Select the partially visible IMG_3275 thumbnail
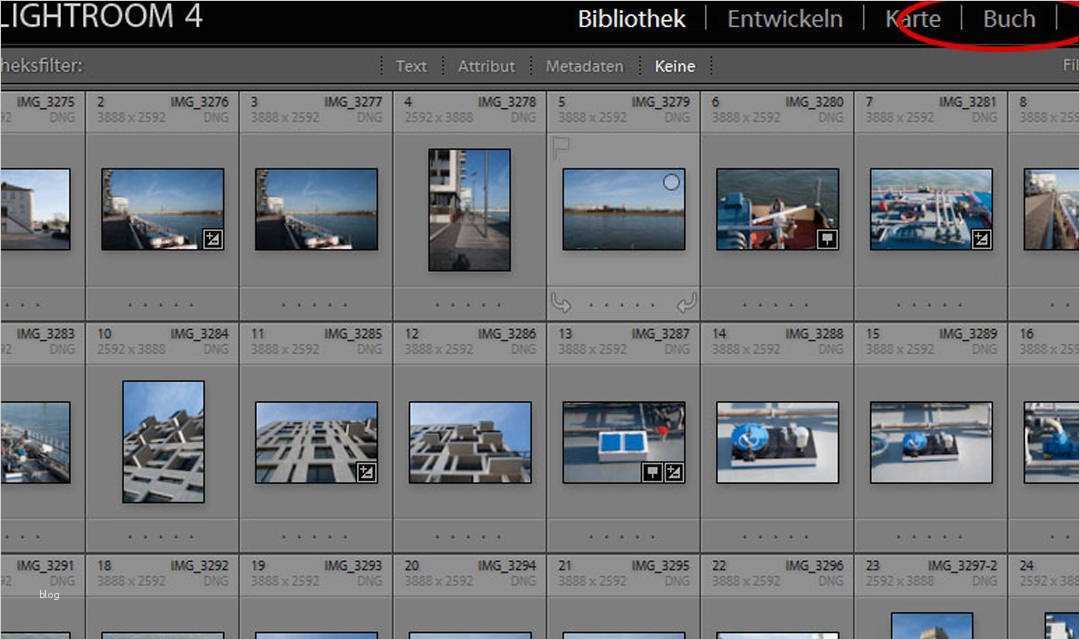 click(x=35, y=209)
